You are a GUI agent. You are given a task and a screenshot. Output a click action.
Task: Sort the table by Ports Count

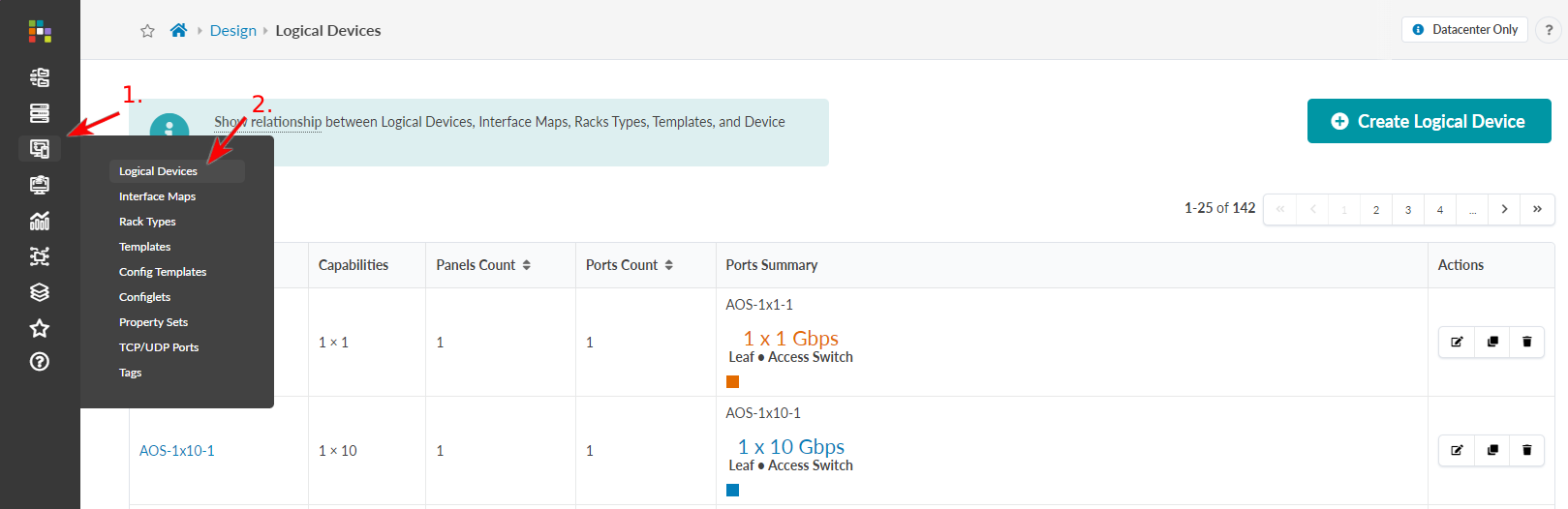tap(668, 265)
